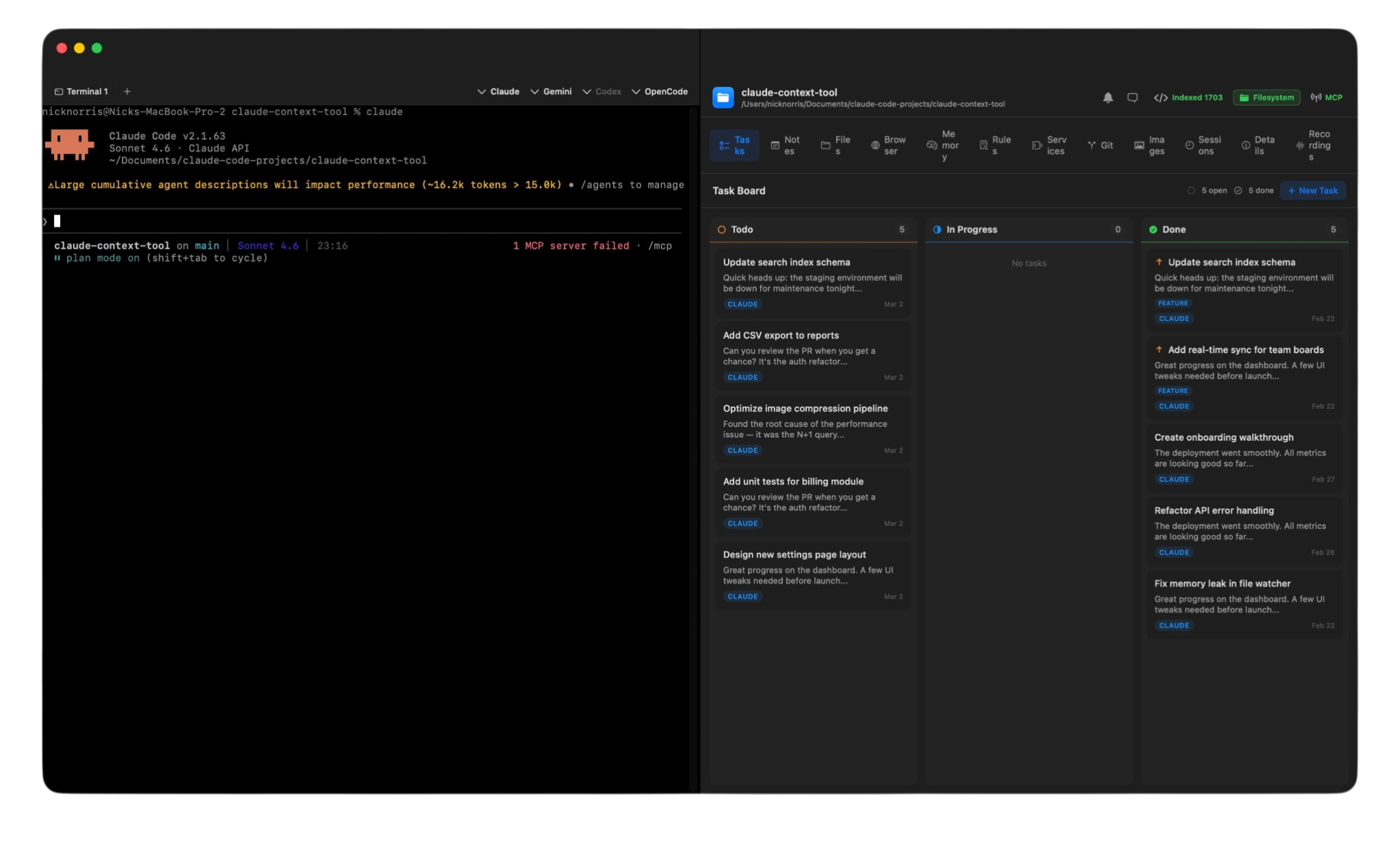Click the New Task button

(x=1312, y=191)
